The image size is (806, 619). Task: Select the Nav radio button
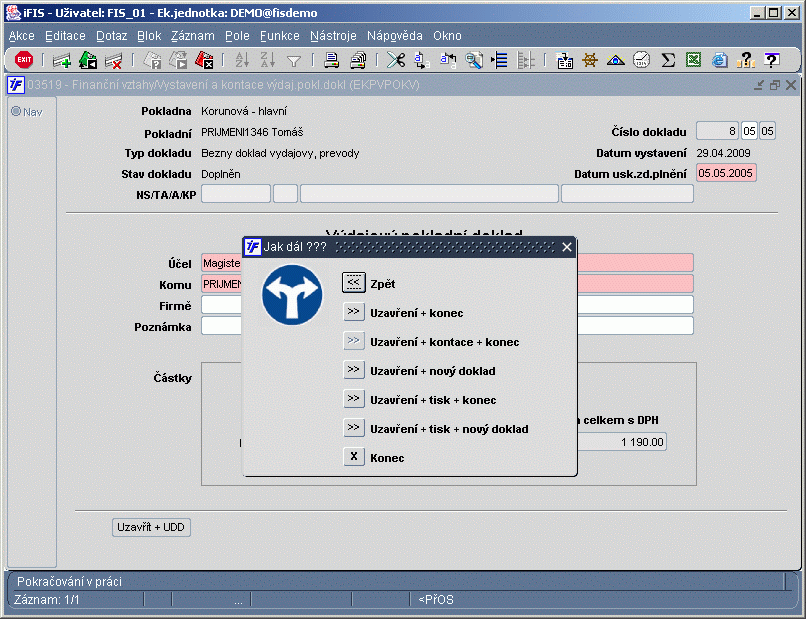[x=16, y=111]
